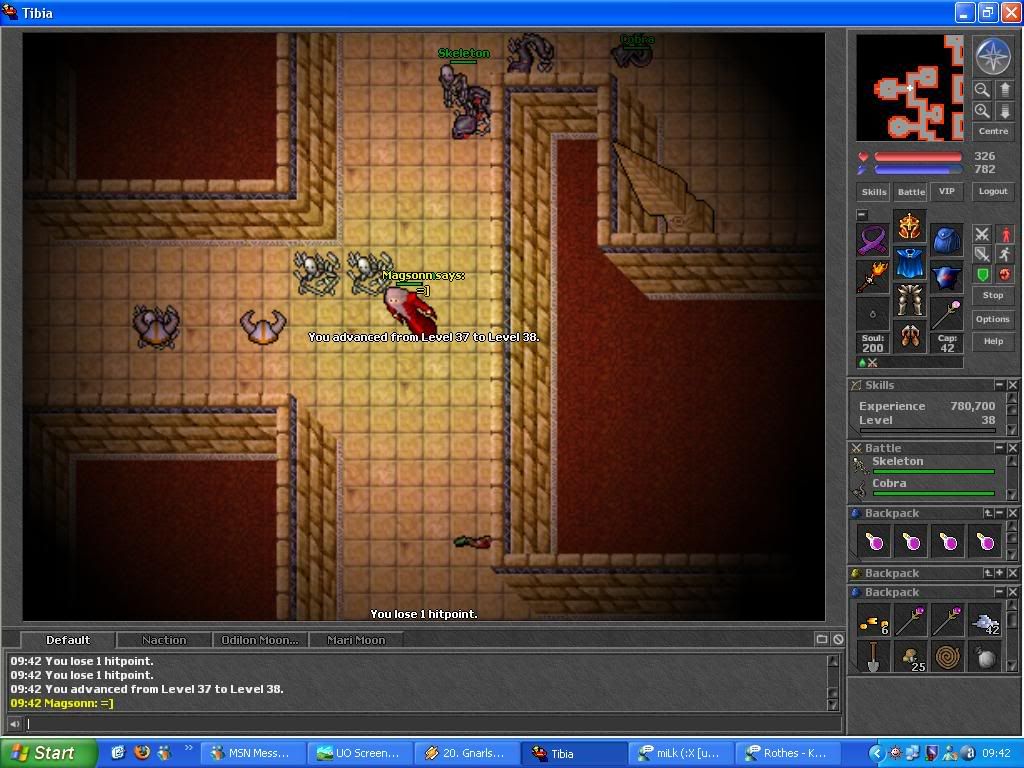Select the mushrooms stack of 25
Image resolution: width=1024 pixels, height=768 pixels.
click(x=911, y=658)
